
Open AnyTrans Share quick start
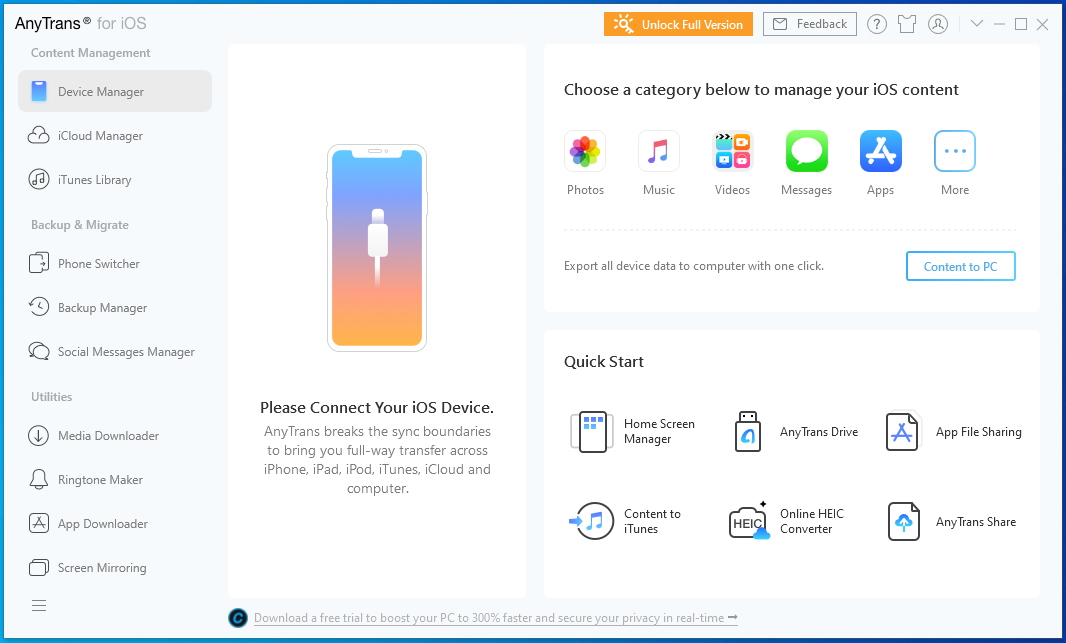tap(951, 521)
